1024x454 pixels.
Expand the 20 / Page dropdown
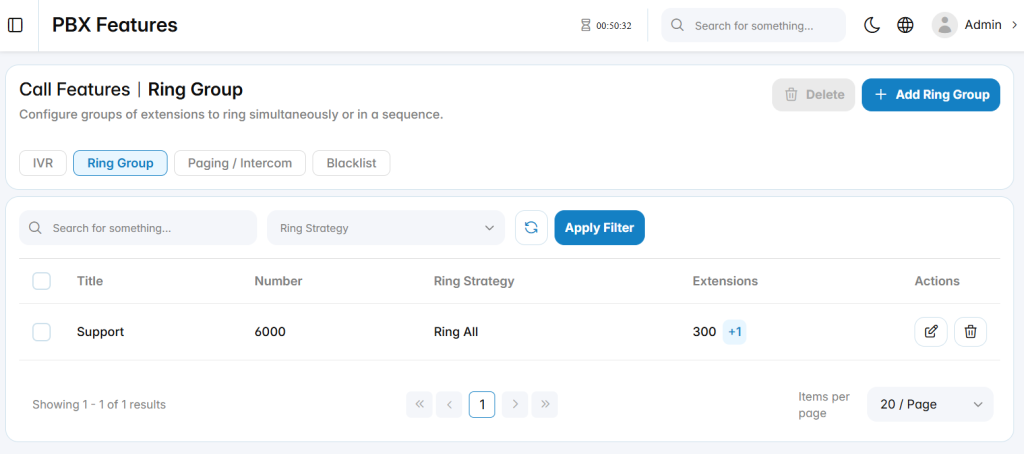click(930, 404)
